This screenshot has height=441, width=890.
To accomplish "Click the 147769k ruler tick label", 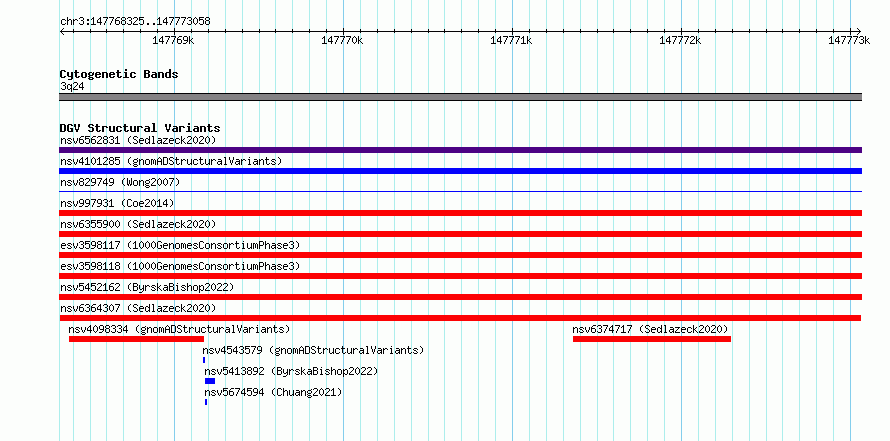I will pyautogui.click(x=174, y=40).
